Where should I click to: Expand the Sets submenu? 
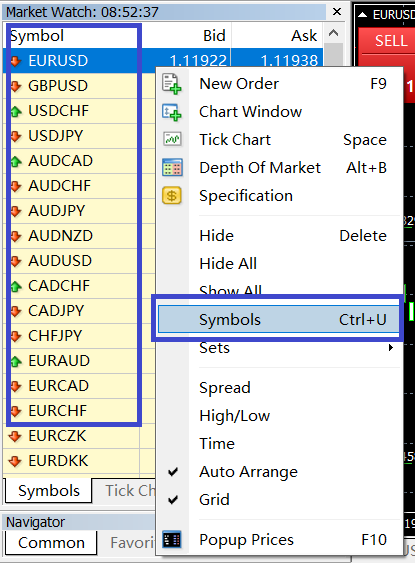coord(279,348)
